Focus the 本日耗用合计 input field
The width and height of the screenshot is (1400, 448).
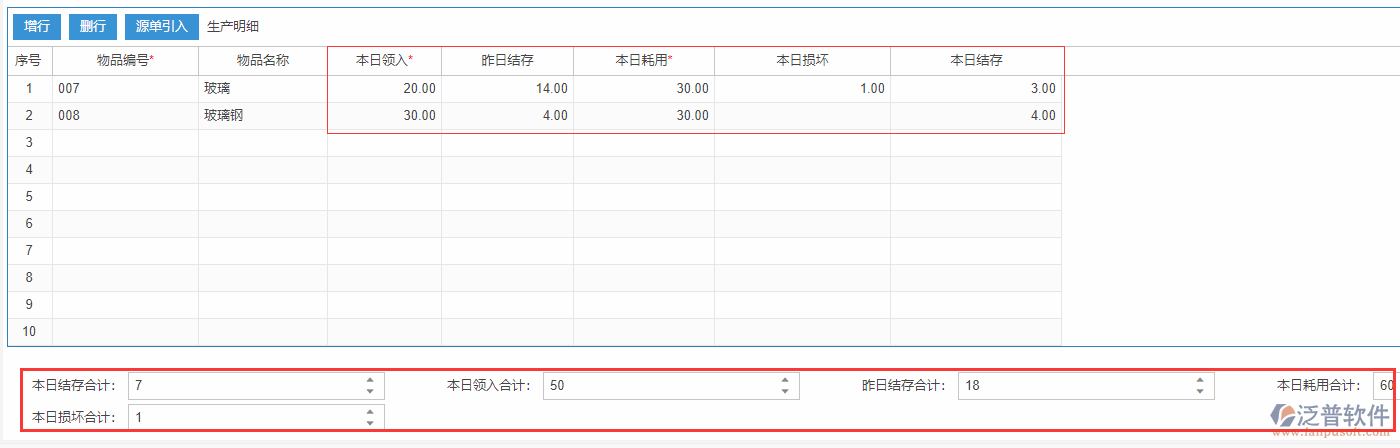[1385, 386]
